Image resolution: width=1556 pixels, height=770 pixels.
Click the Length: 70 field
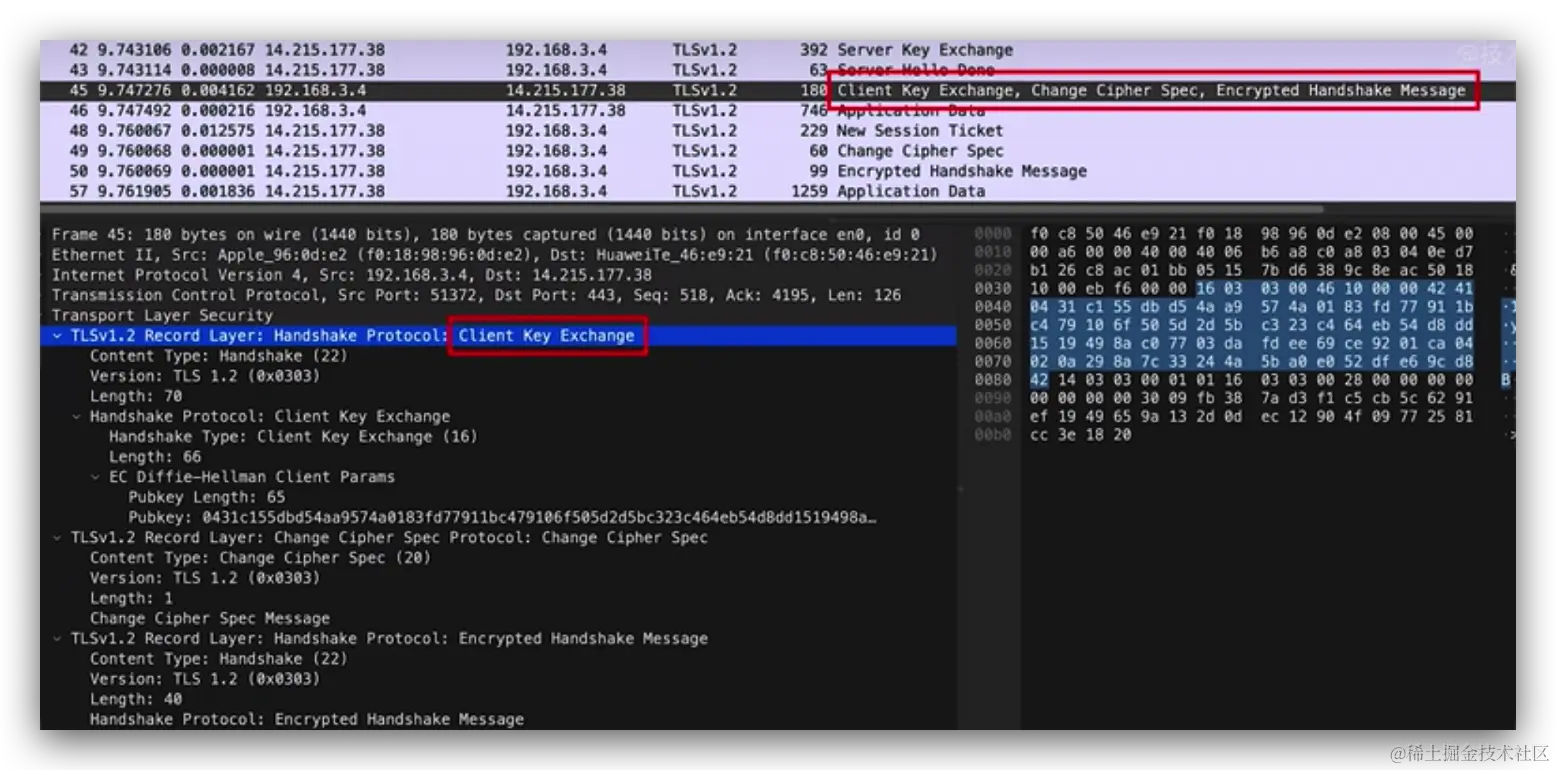[136, 396]
